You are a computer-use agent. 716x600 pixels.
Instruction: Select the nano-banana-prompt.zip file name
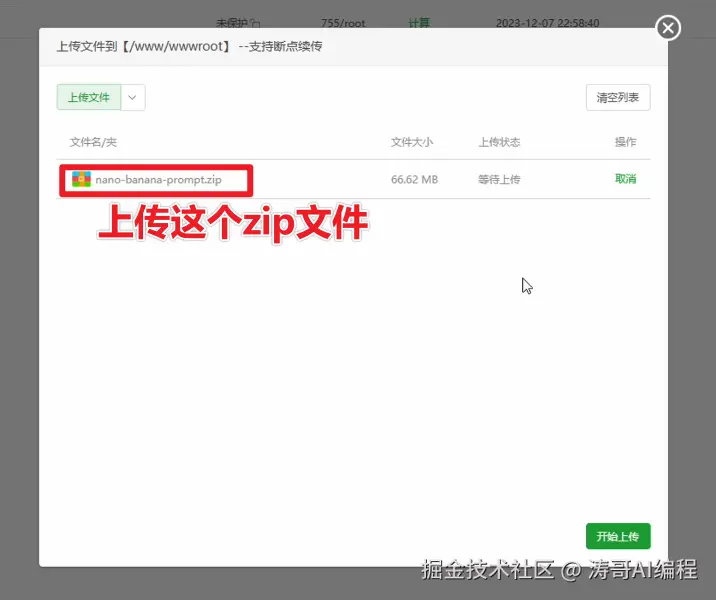click(x=158, y=179)
